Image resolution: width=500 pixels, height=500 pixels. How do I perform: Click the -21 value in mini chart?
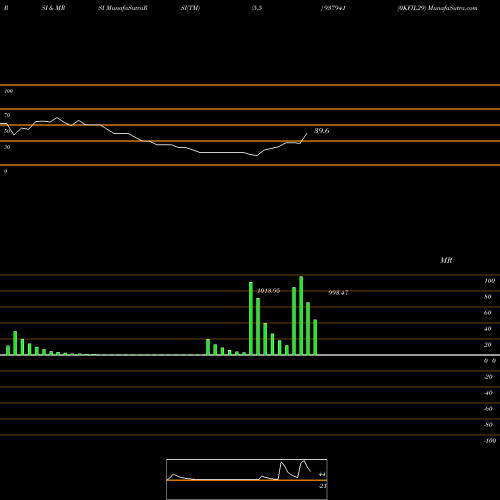click(322, 486)
